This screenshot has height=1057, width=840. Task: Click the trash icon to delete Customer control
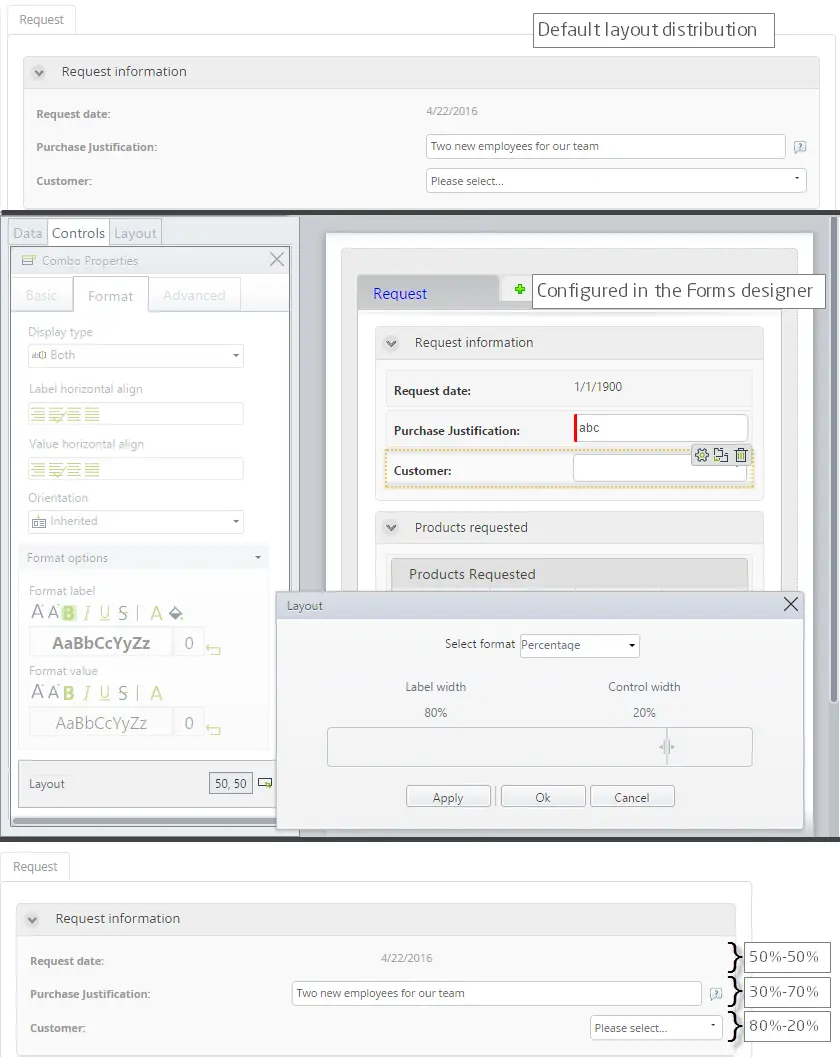(x=741, y=455)
